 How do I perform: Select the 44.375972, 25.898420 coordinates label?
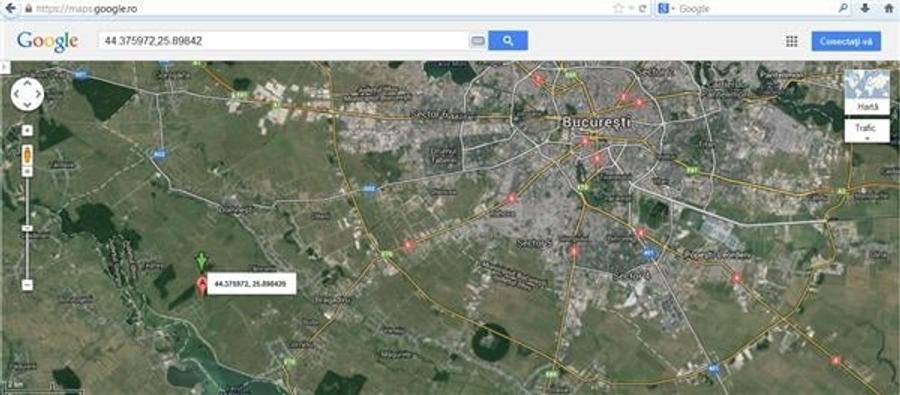coord(251,284)
